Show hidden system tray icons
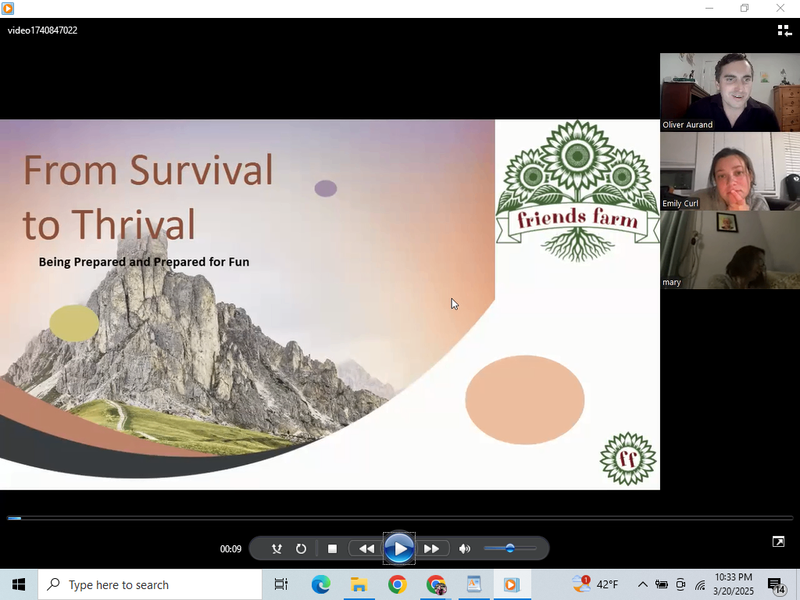 pos(642,584)
